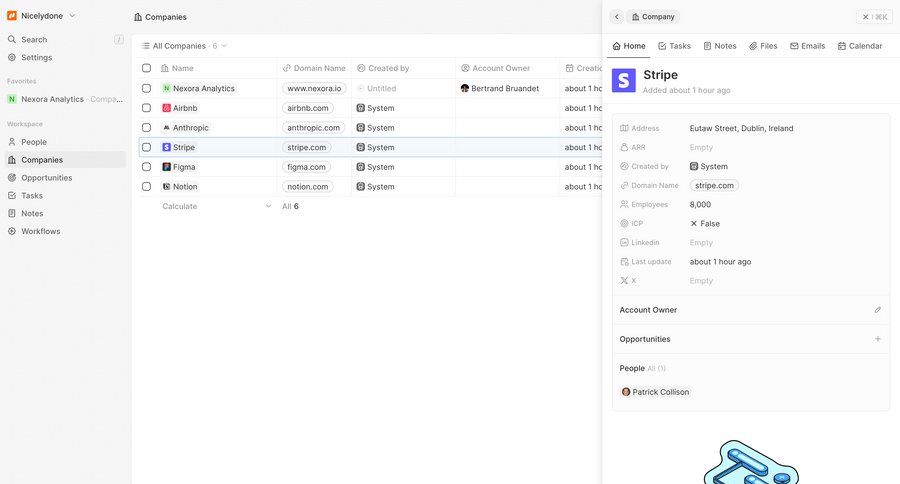This screenshot has width=900, height=484.
Task: Open figma.com domain link
Action: point(307,167)
